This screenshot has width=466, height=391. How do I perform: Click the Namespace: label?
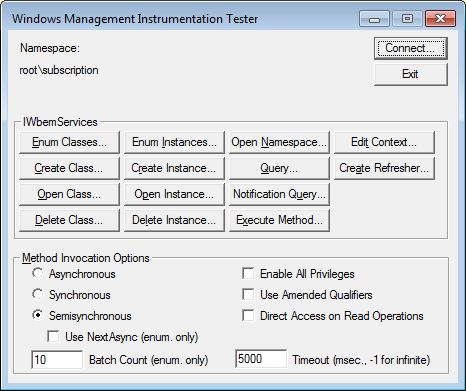click(50, 48)
